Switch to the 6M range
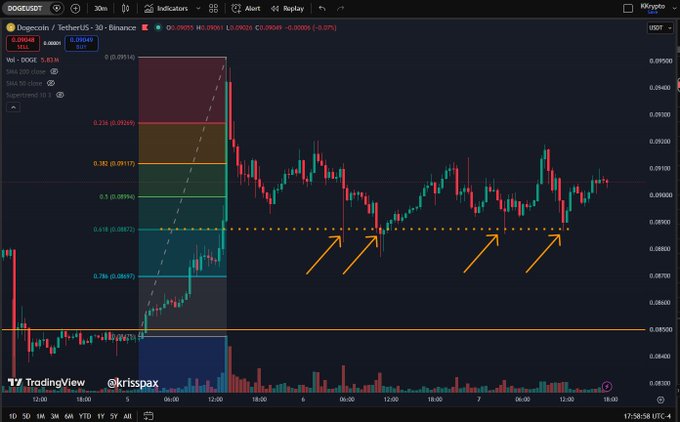The width and height of the screenshot is (680, 422). [69, 416]
